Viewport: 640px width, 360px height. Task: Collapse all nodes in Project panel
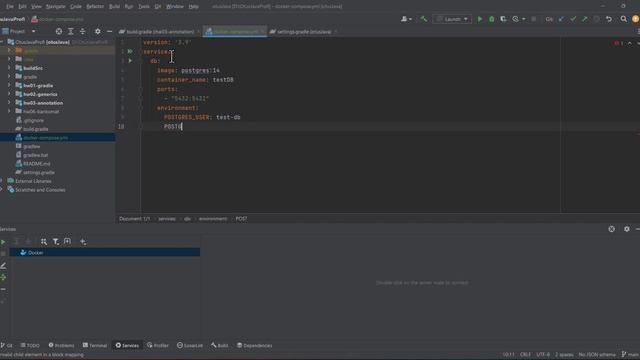pyautogui.click(x=82, y=31)
